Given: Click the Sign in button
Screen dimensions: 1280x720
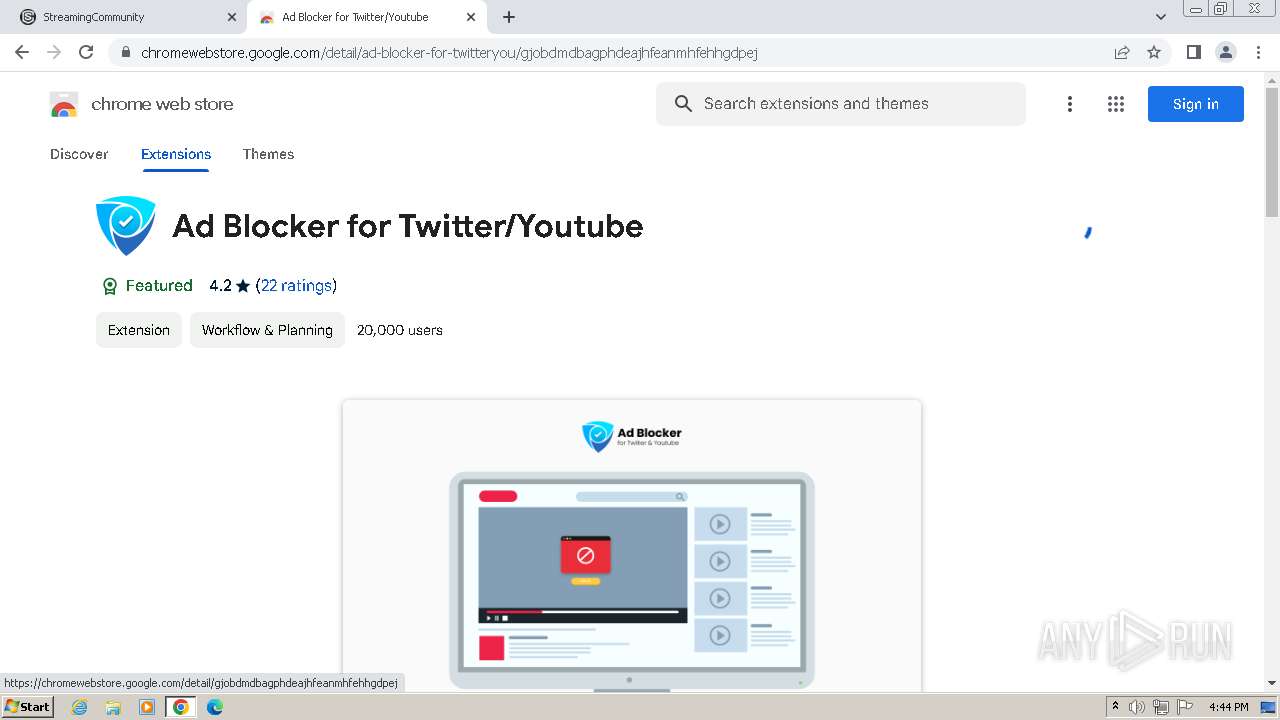Looking at the screenshot, I should click(x=1196, y=104).
